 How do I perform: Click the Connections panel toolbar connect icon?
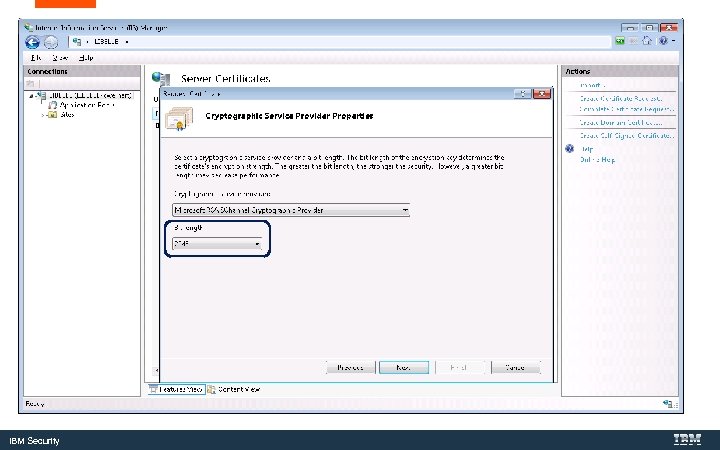tap(30, 84)
